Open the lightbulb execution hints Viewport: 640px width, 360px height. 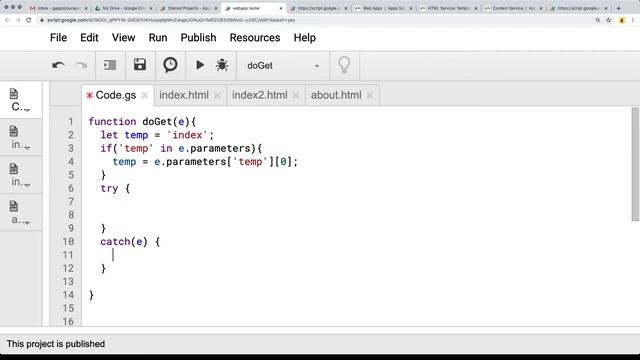(x=344, y=65)
